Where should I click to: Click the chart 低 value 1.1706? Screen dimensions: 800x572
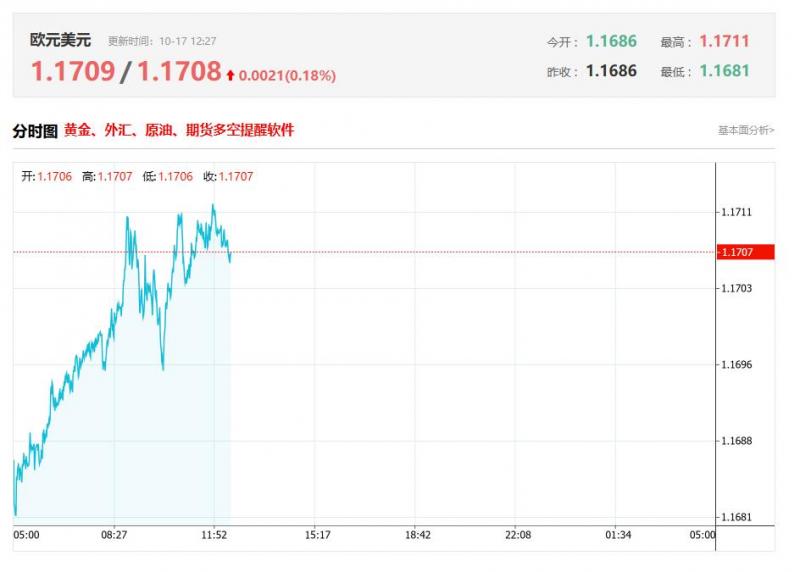[176, 177]
